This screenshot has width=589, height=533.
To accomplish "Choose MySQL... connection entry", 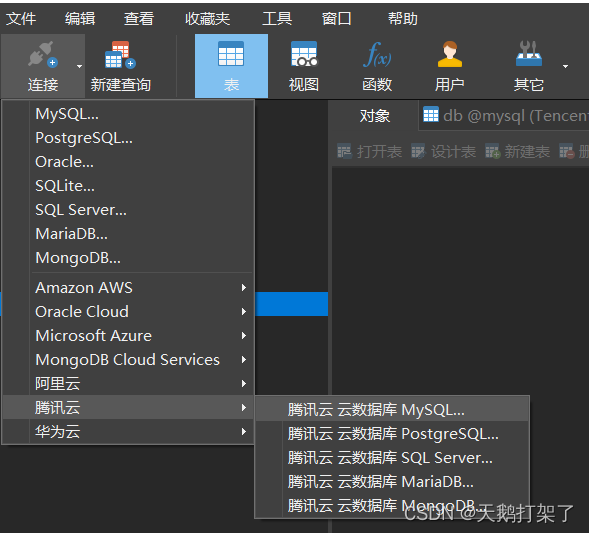I will pyautogui.click(x=128, y=114).
